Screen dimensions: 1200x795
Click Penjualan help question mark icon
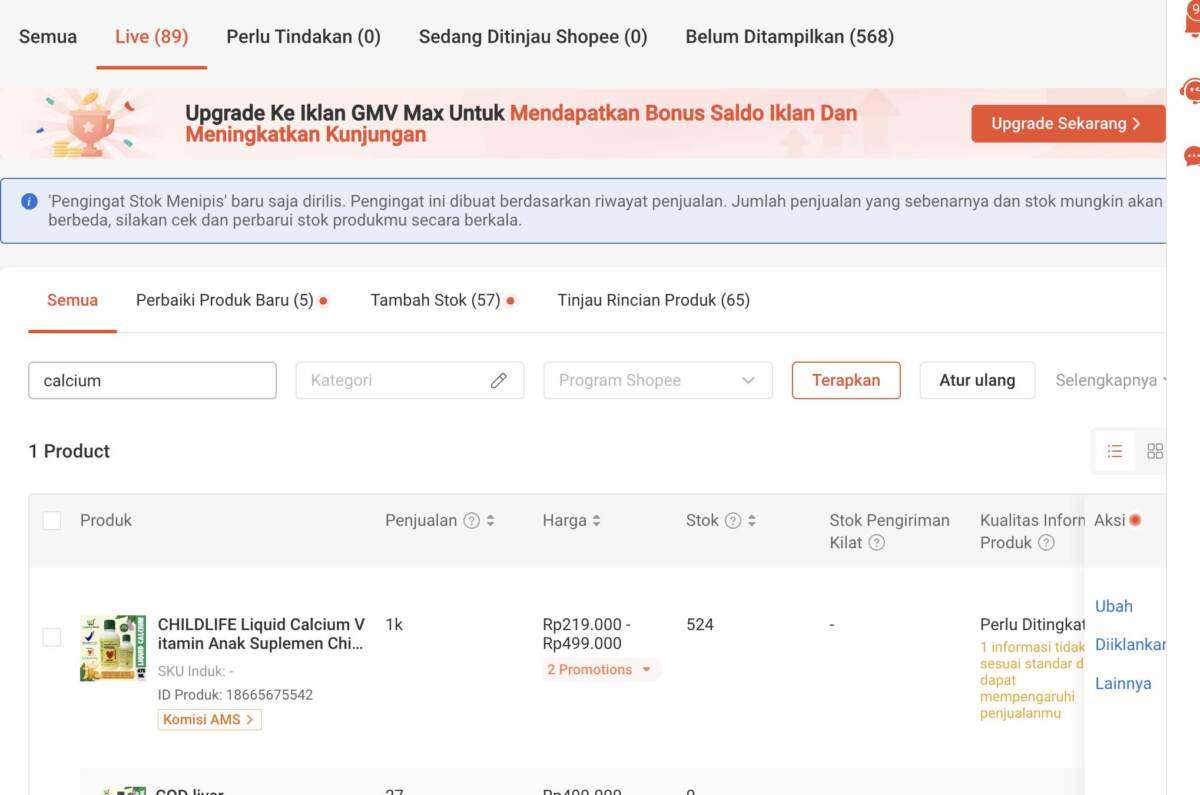[x=471, y=520]
